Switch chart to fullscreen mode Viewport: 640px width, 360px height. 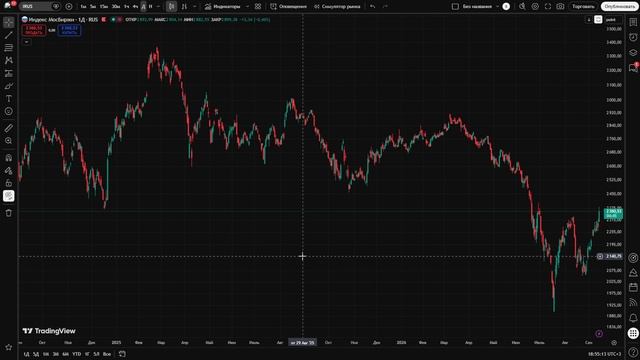coord(548,7)
